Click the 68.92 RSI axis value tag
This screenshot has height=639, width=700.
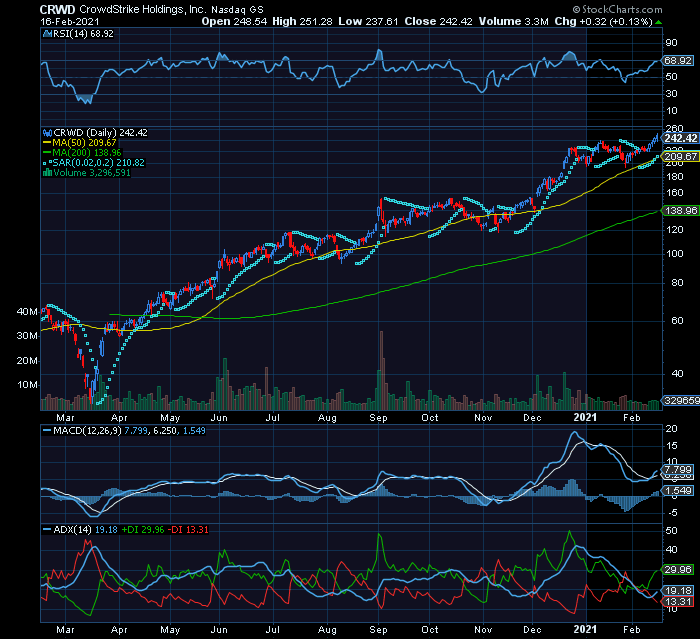(x=678, y=60)
